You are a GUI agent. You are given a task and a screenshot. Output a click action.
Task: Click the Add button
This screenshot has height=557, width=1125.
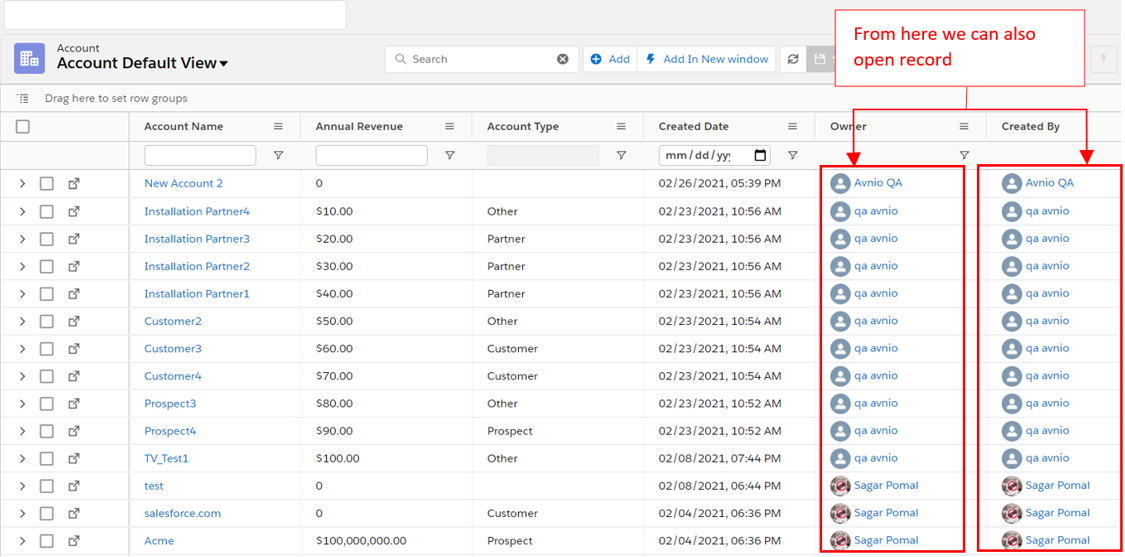tap(610, 60)
